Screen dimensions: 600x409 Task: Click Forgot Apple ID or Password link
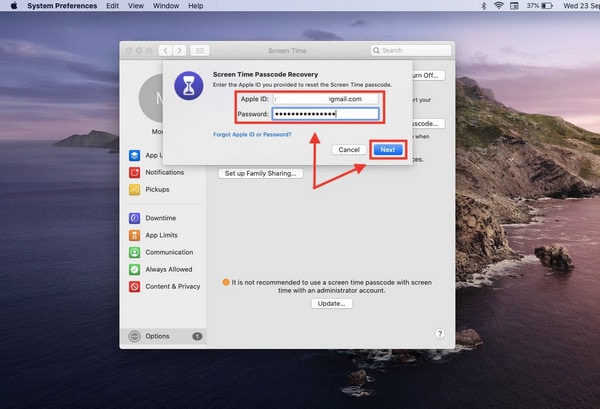click(x=252, y=134)
